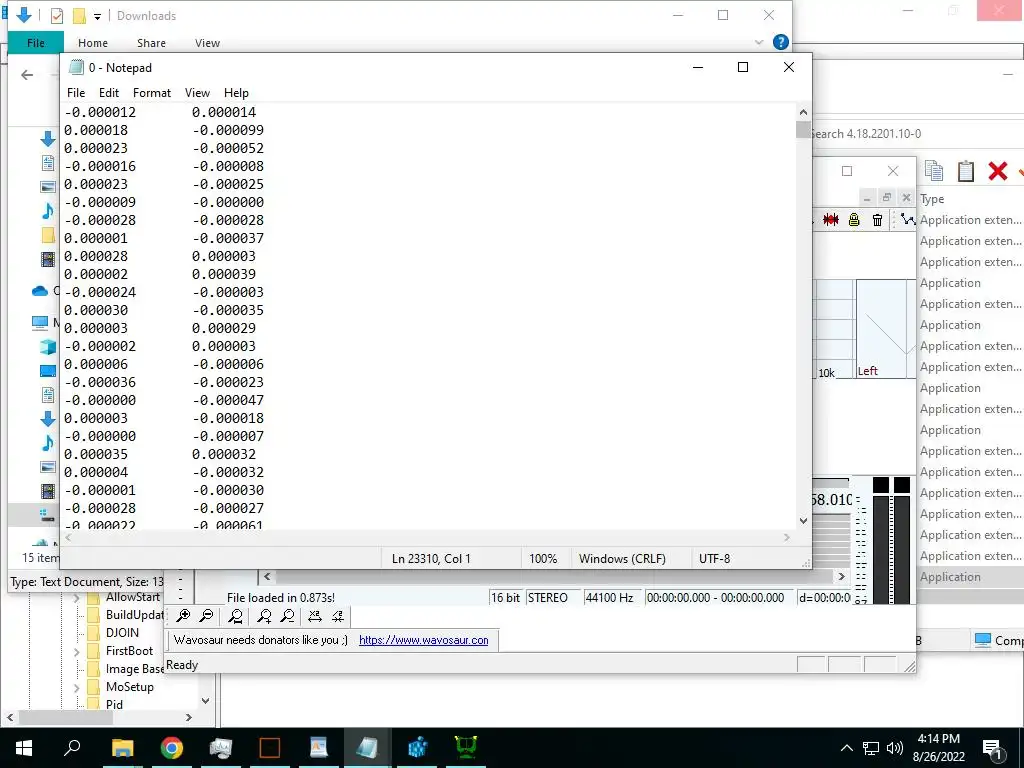Open Google Chrome from the taskbar
This screenshot has height=768, width=1024.
click(x=172, y=748)
